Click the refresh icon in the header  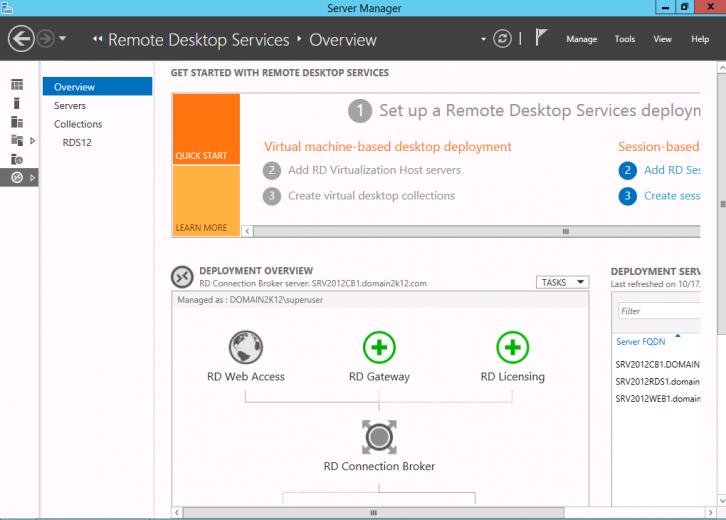[x=502, y=39]
